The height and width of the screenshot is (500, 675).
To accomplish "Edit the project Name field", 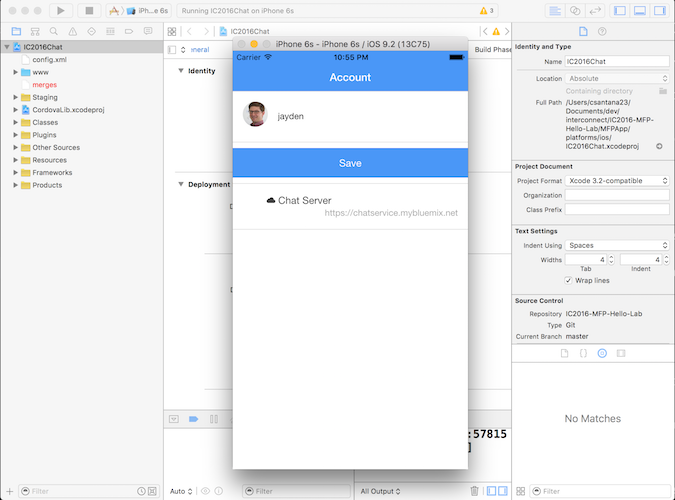I will (x=617, y=62).
